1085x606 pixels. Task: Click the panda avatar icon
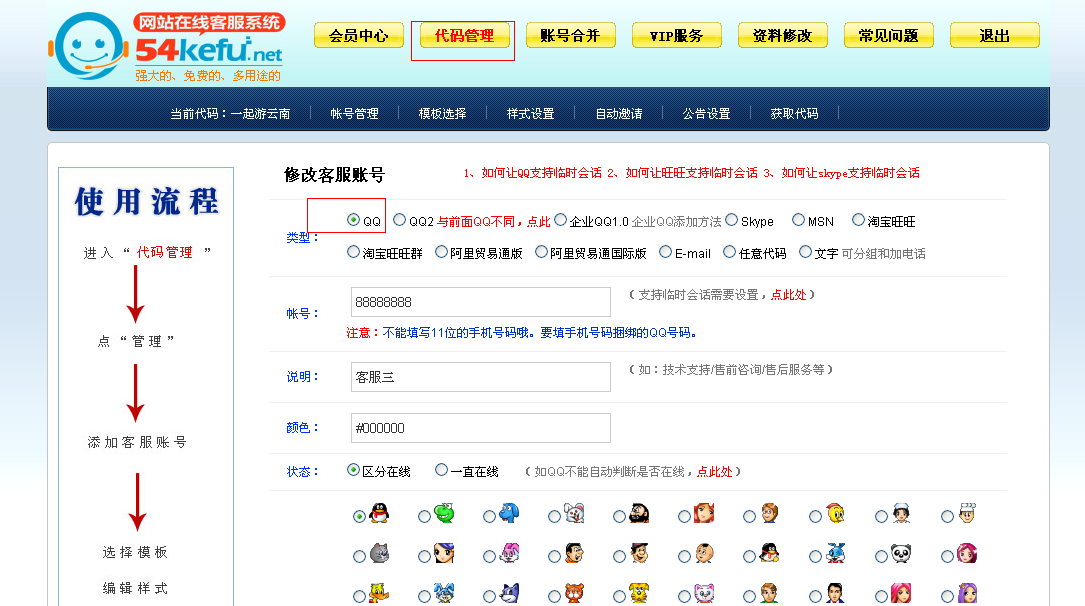tap(901, 553)
